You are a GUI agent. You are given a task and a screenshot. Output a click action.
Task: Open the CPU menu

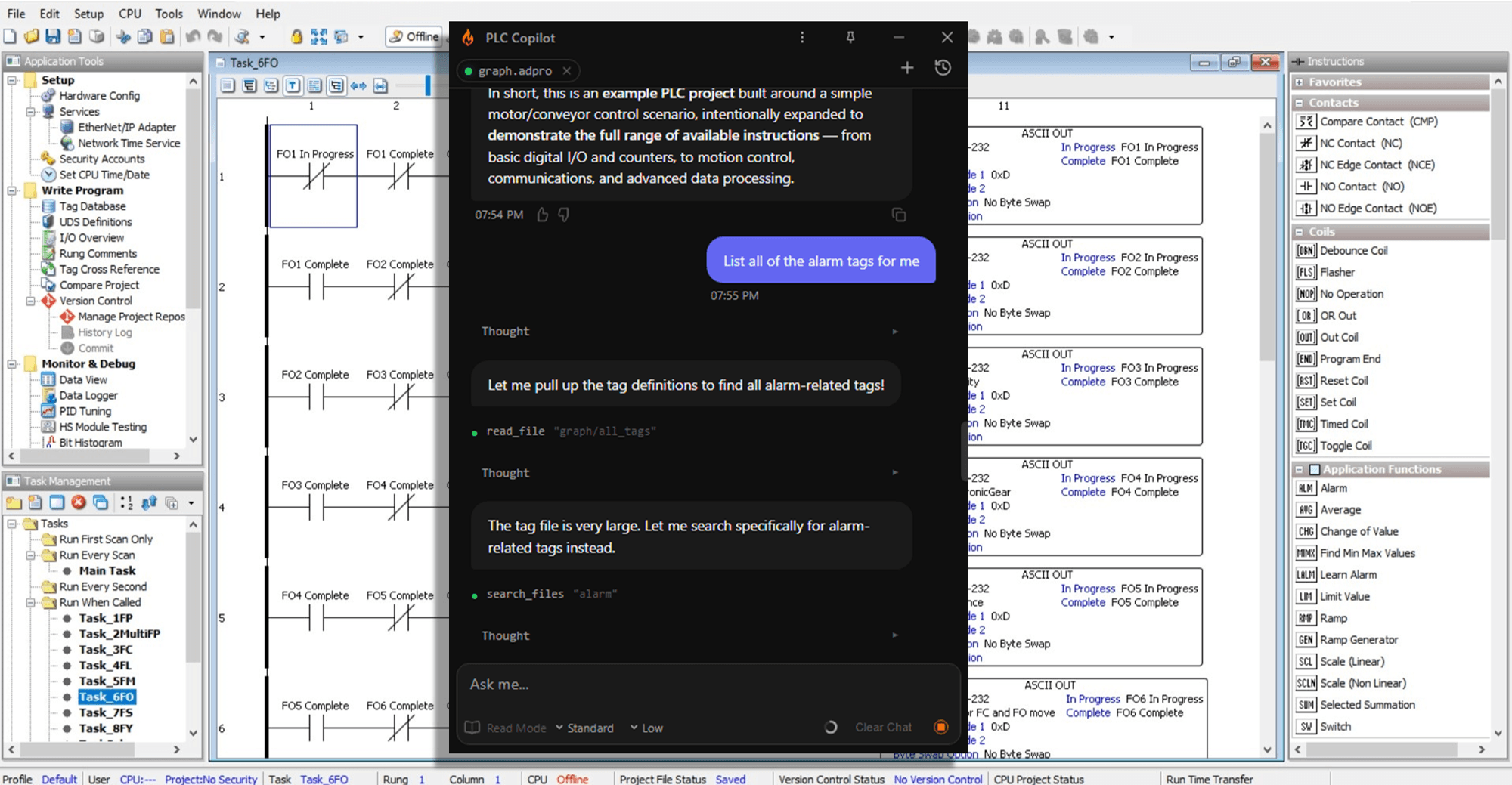pos(130,14)
